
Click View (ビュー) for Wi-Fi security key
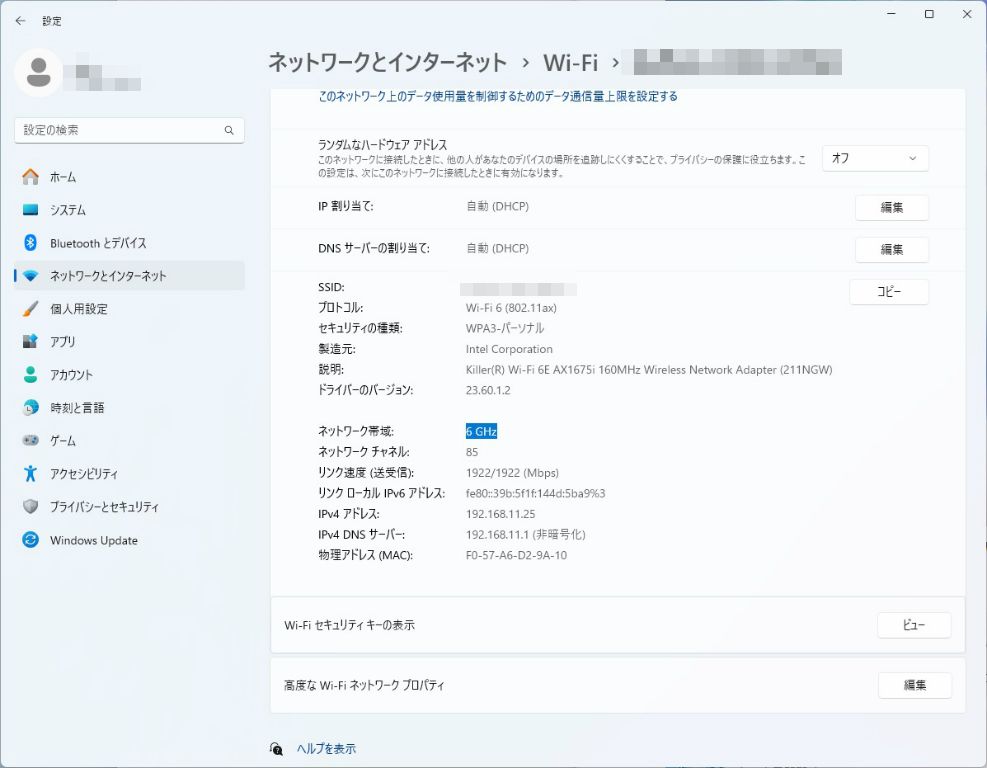913,625
